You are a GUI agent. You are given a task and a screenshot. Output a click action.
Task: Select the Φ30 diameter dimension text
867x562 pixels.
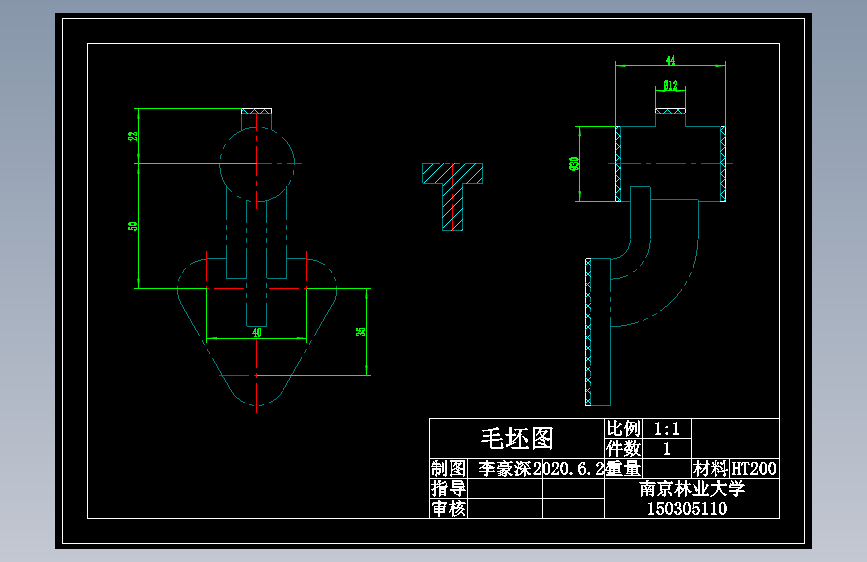(574, 164)
